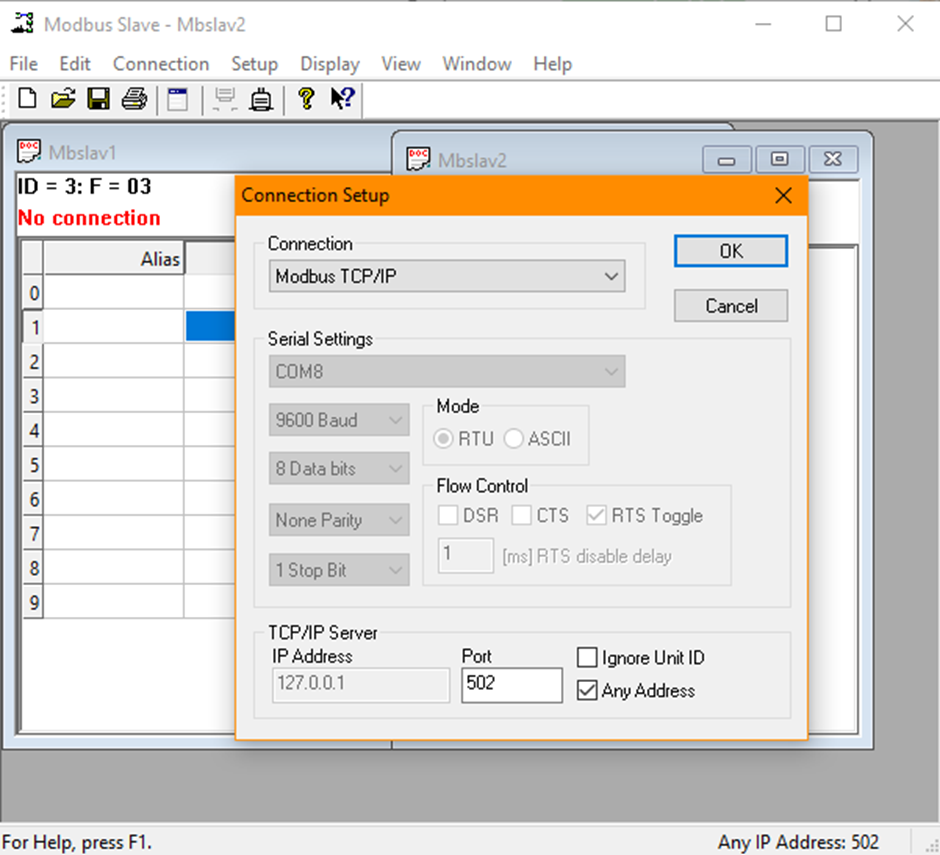Click the Mbslav1 window document icon
This screenshot has height=855, width=940.
[x=28, y=150]
